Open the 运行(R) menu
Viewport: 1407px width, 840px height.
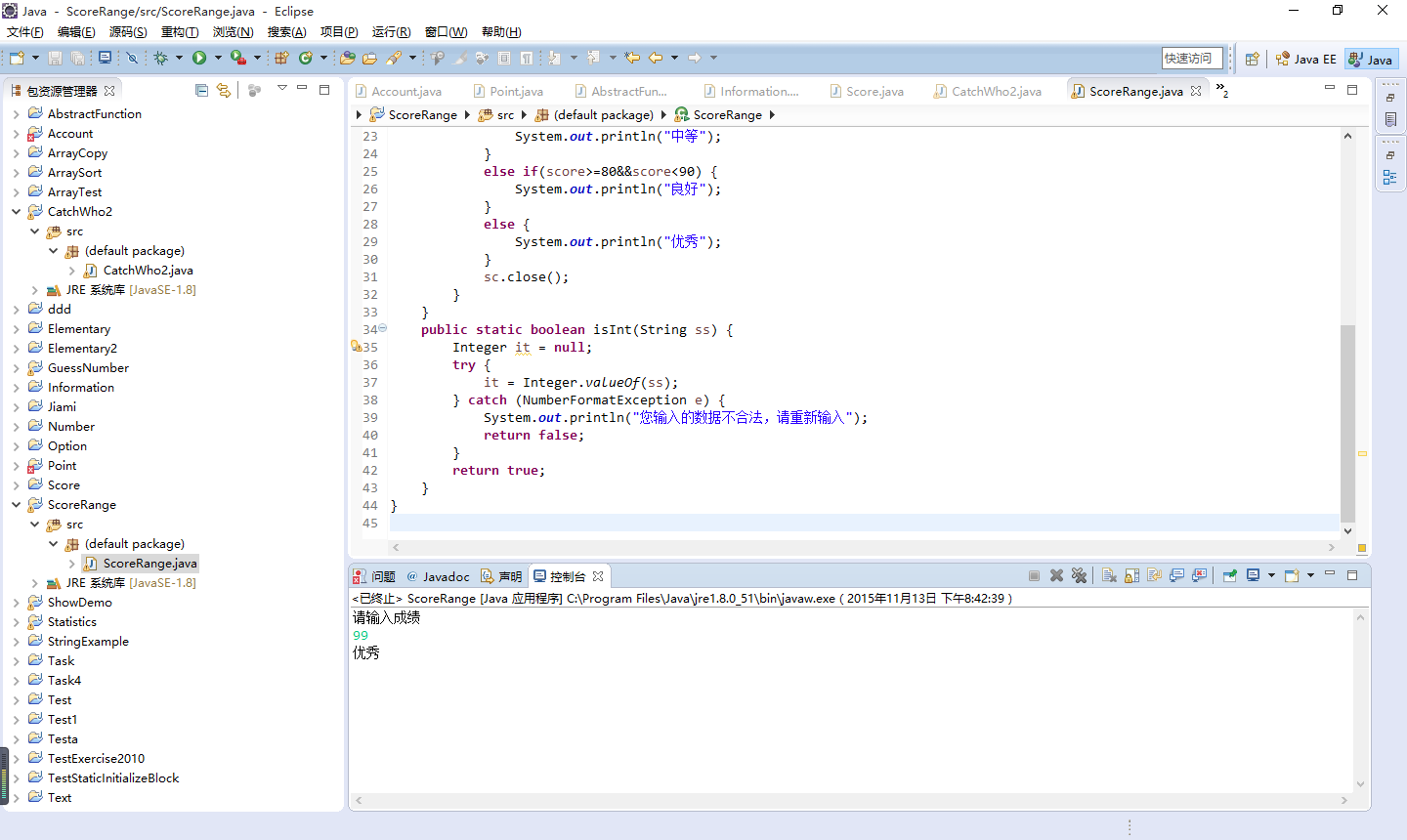click(x=391, y=31)
